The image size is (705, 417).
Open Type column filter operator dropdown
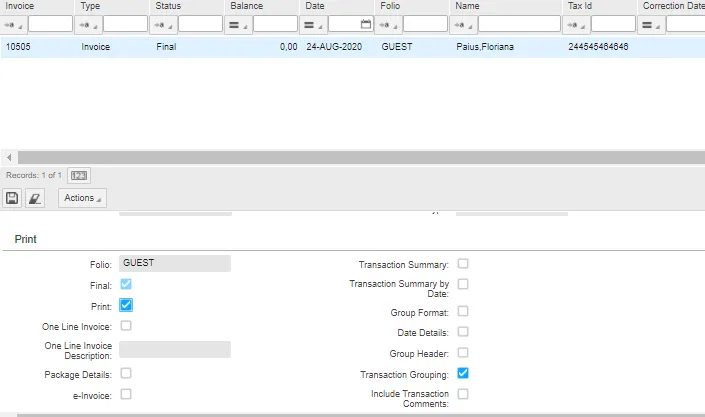(89, 25)
